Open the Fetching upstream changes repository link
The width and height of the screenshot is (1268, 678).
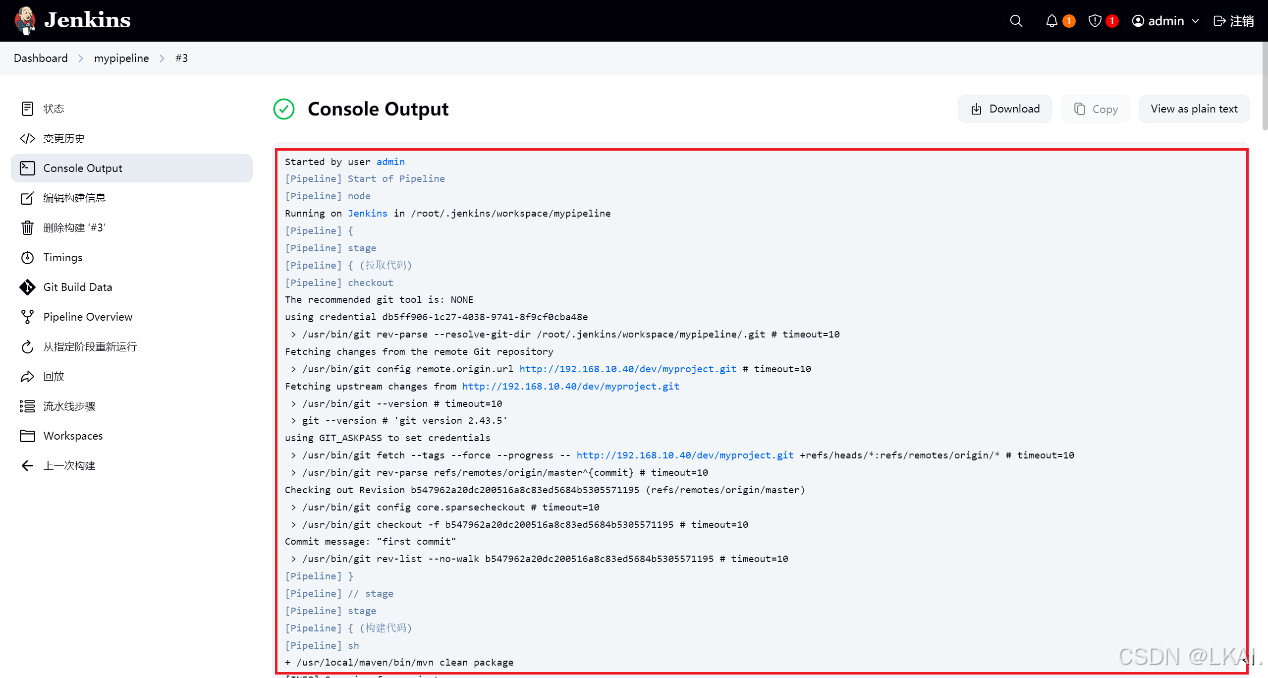click(x=571, y=386)
